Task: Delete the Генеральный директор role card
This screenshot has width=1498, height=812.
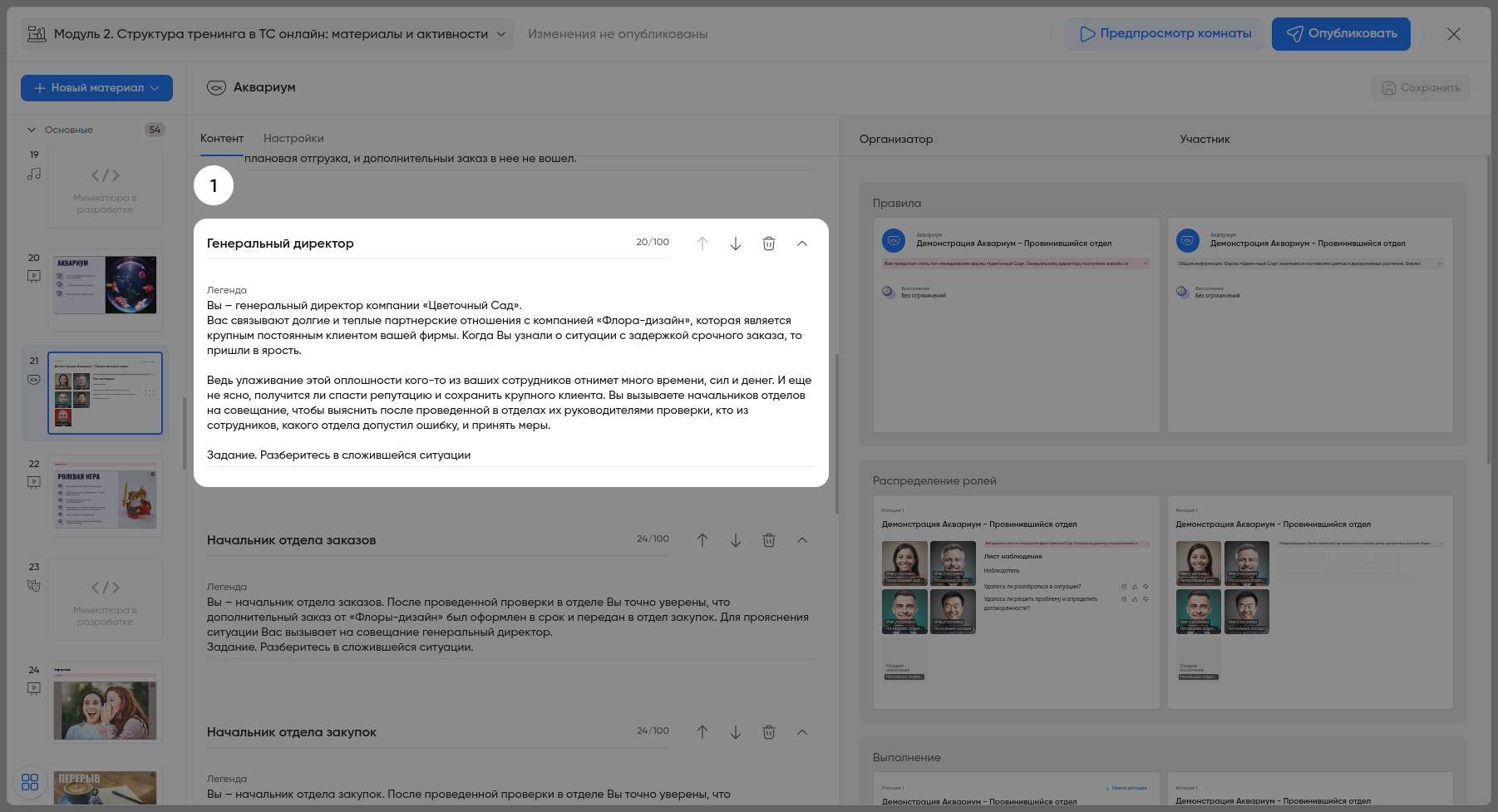Action: (x=769, y=244)
